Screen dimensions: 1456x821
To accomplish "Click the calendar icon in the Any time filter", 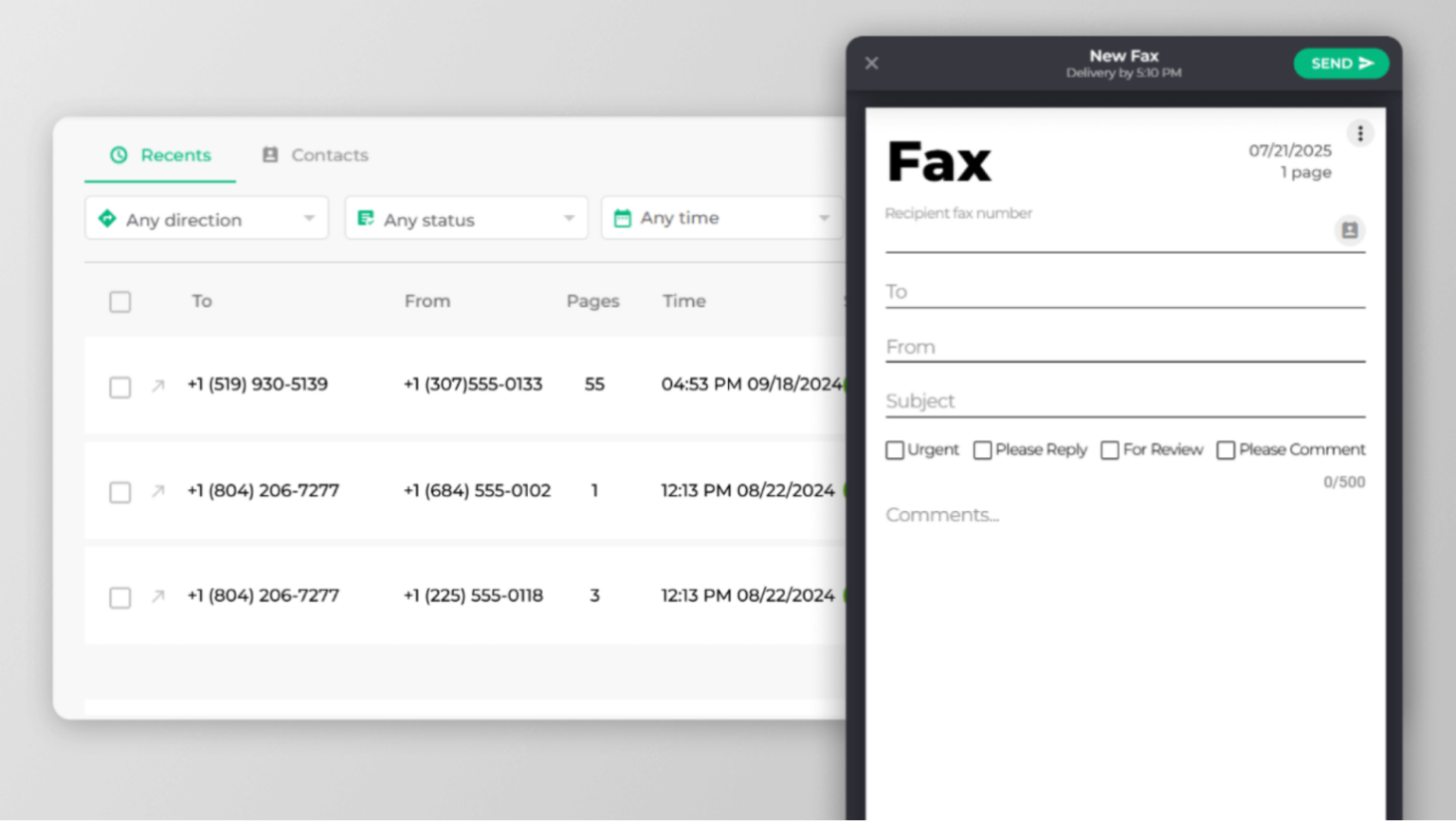I will 624,217.
